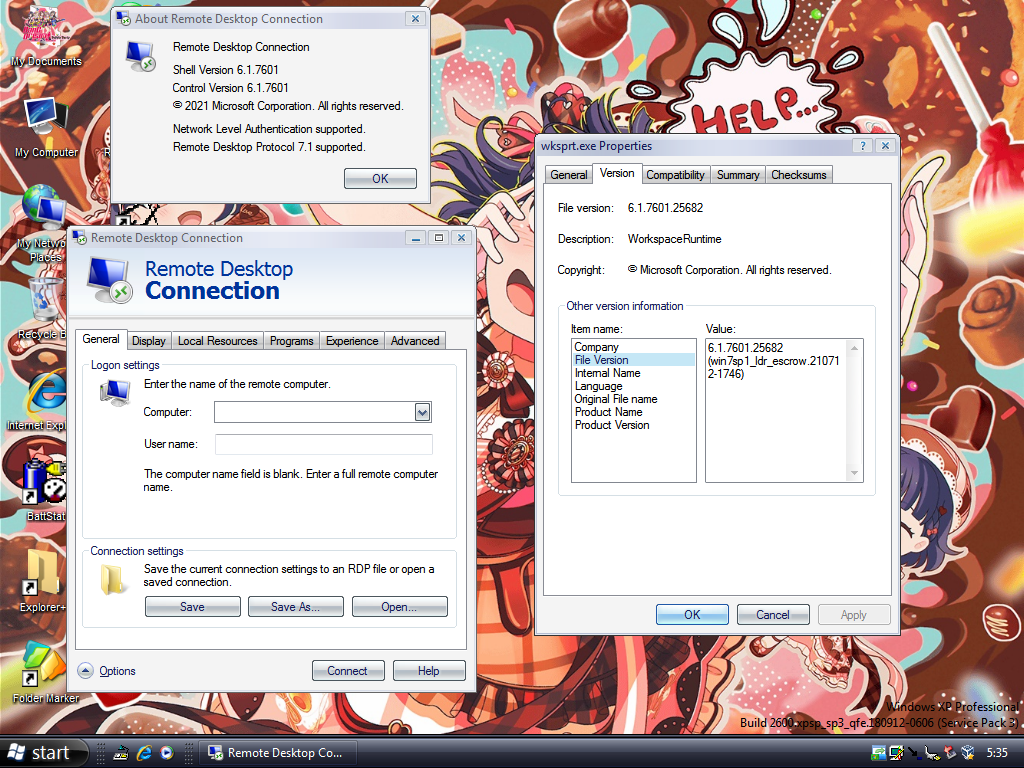This screenshot has height=768, width=1024.
Task: Open the Recycle Bin desktop icon
Action: point(44,309)
